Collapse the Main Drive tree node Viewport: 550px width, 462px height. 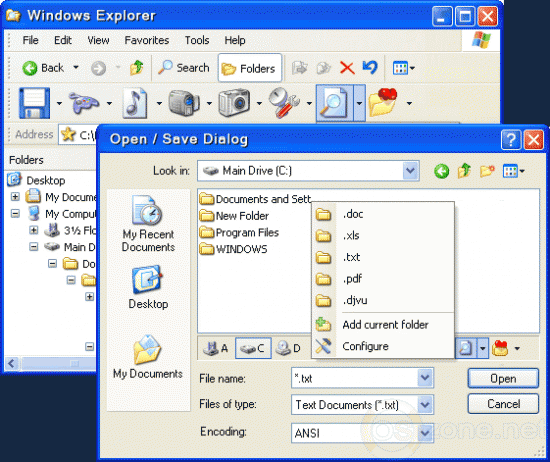[33, 247]
